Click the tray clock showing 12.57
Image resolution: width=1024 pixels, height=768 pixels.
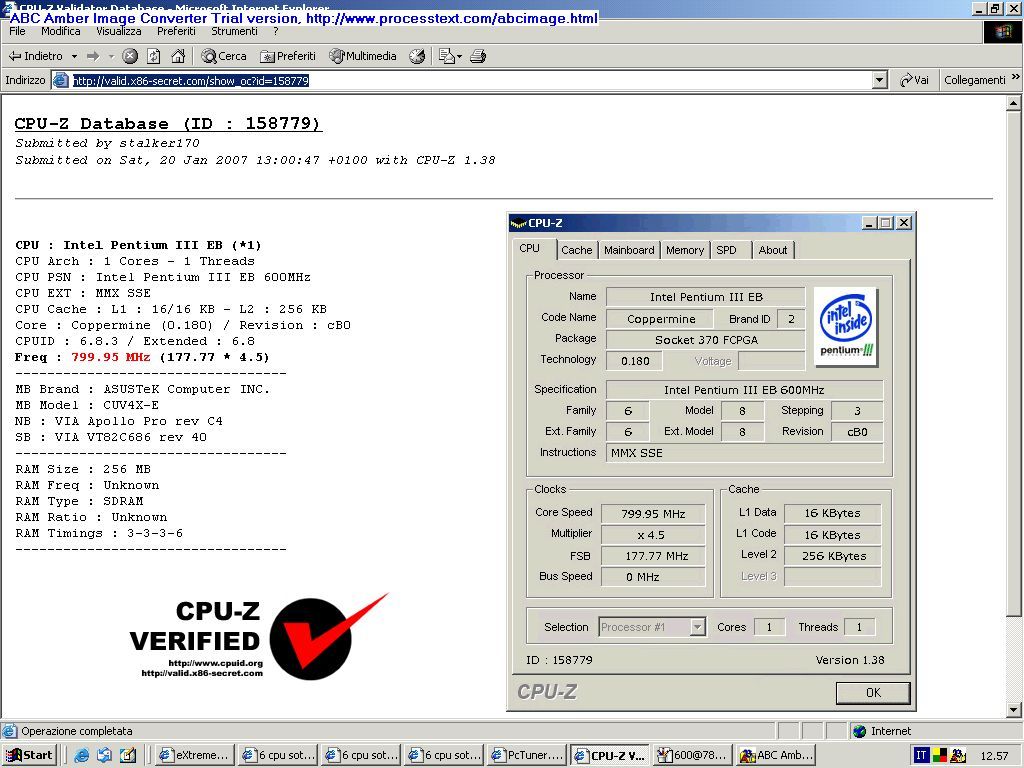994,756
